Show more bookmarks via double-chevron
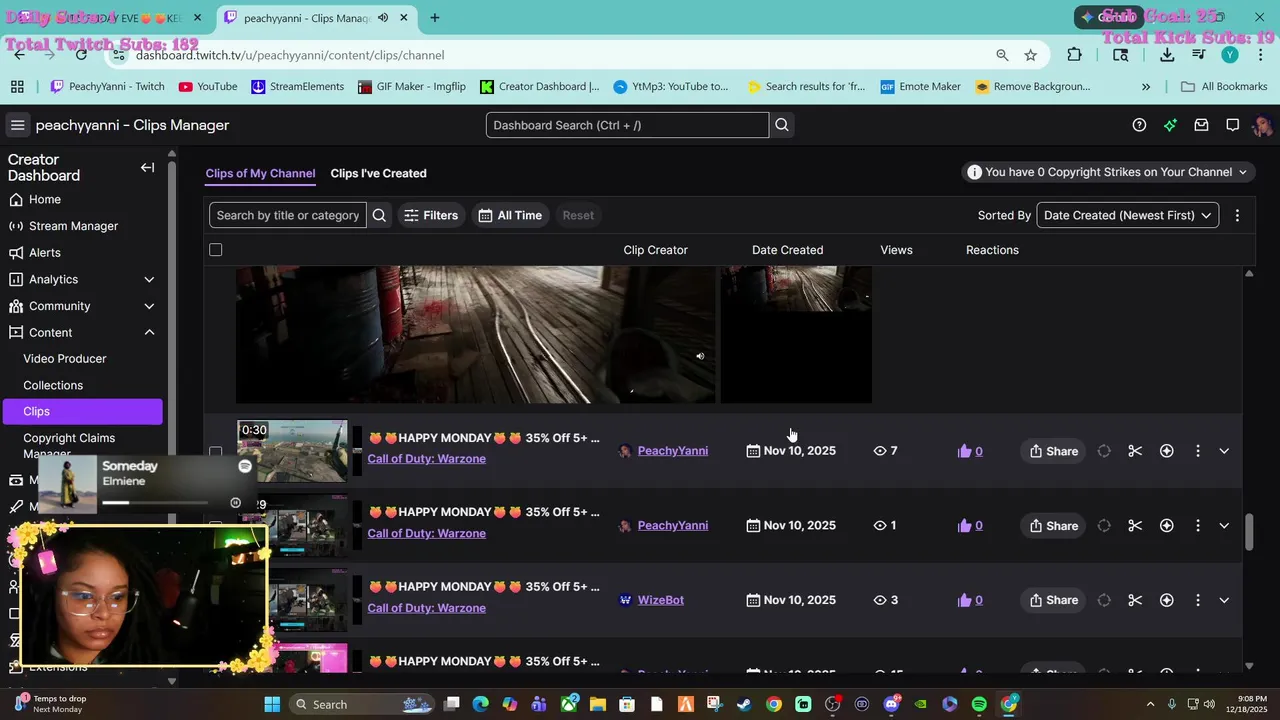The height and width of the screenshot is (720, 1280). (1146, 87)
